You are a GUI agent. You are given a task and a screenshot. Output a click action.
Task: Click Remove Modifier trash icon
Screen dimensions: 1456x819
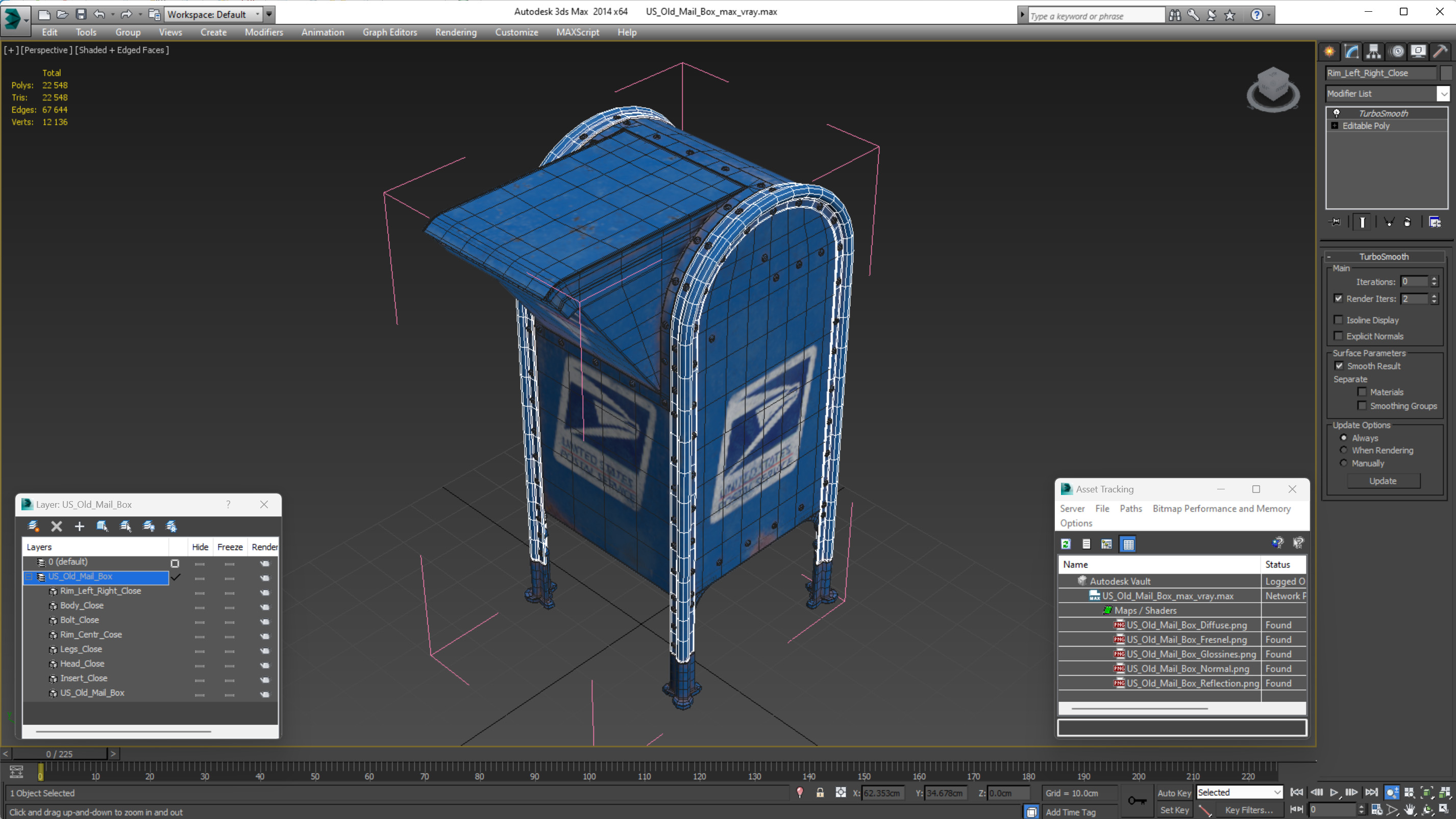1408,222
